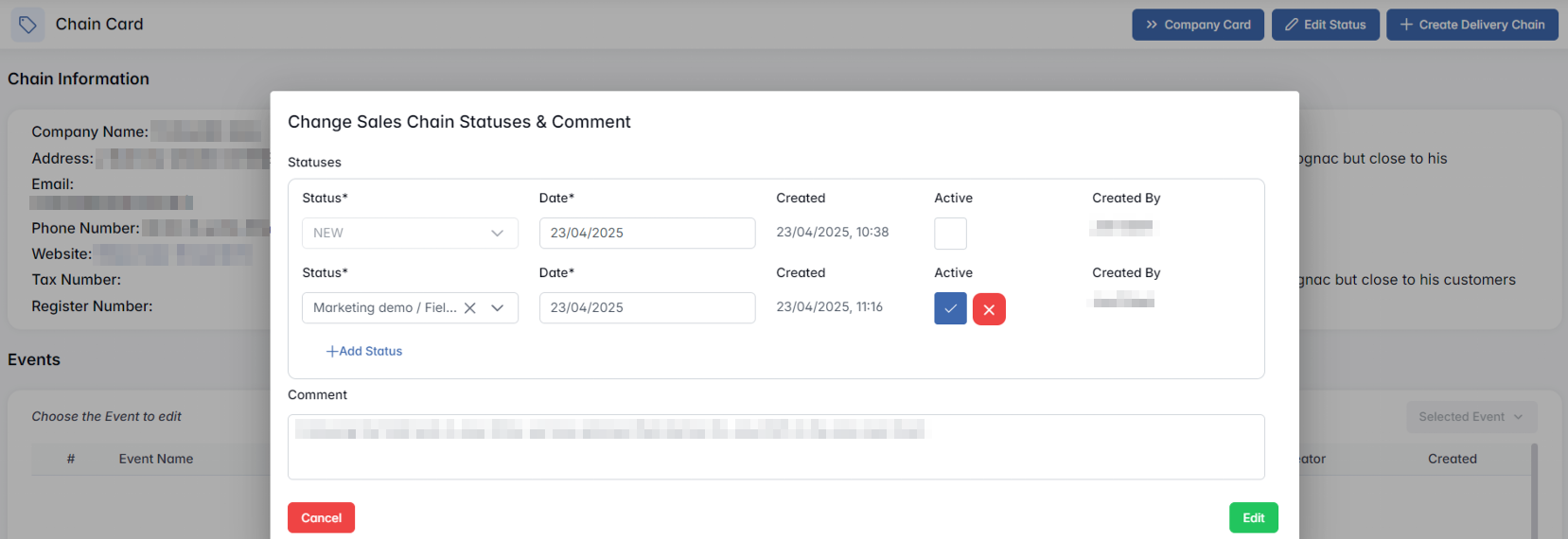Open the Company Card page

[1197, 25]
